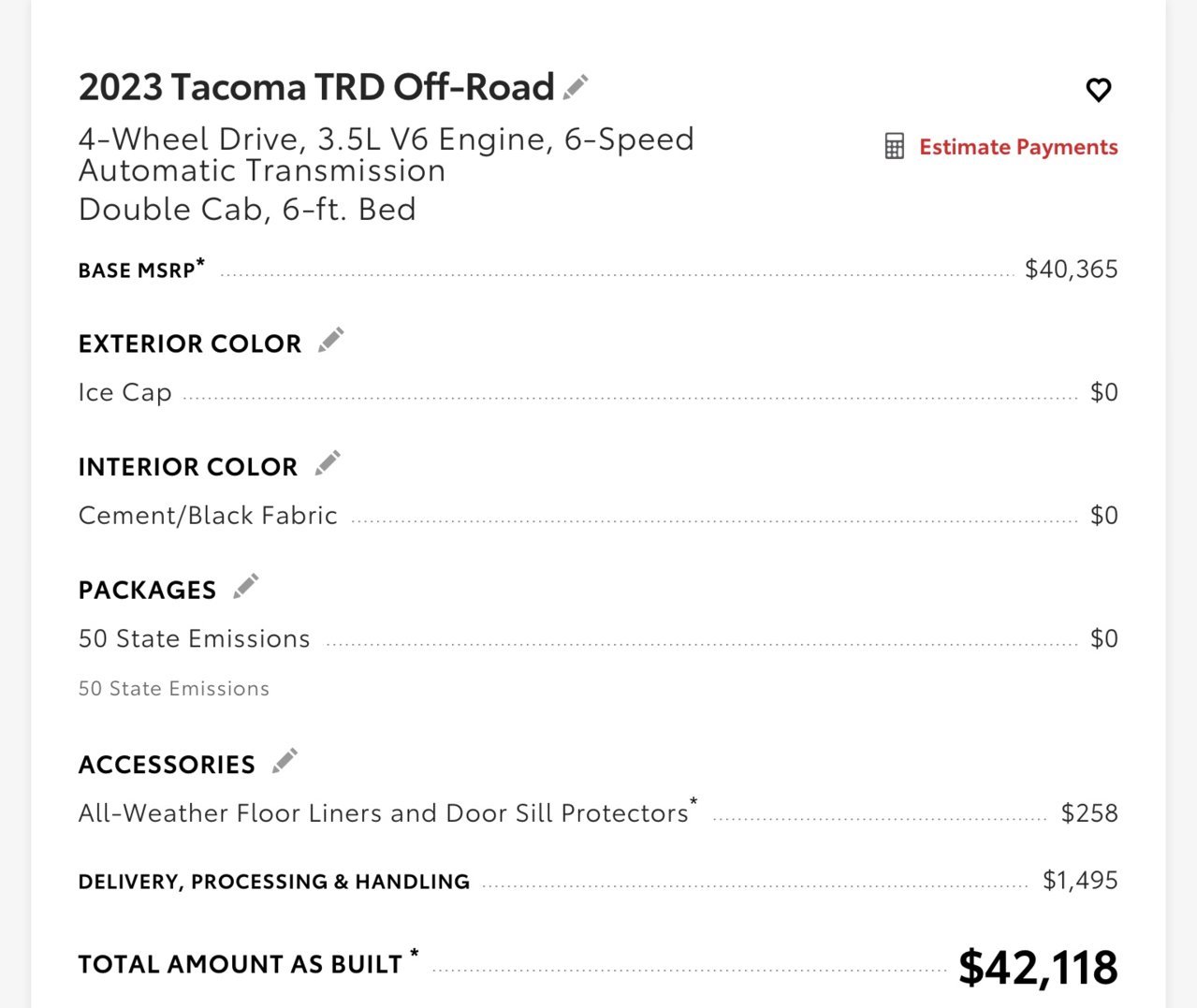The width and height of the screenshot is (1197, 1008).
Task: Click the pencil icon beside 2023 Tacoma TRD Off-Road
Action: [x=576, y=87]
